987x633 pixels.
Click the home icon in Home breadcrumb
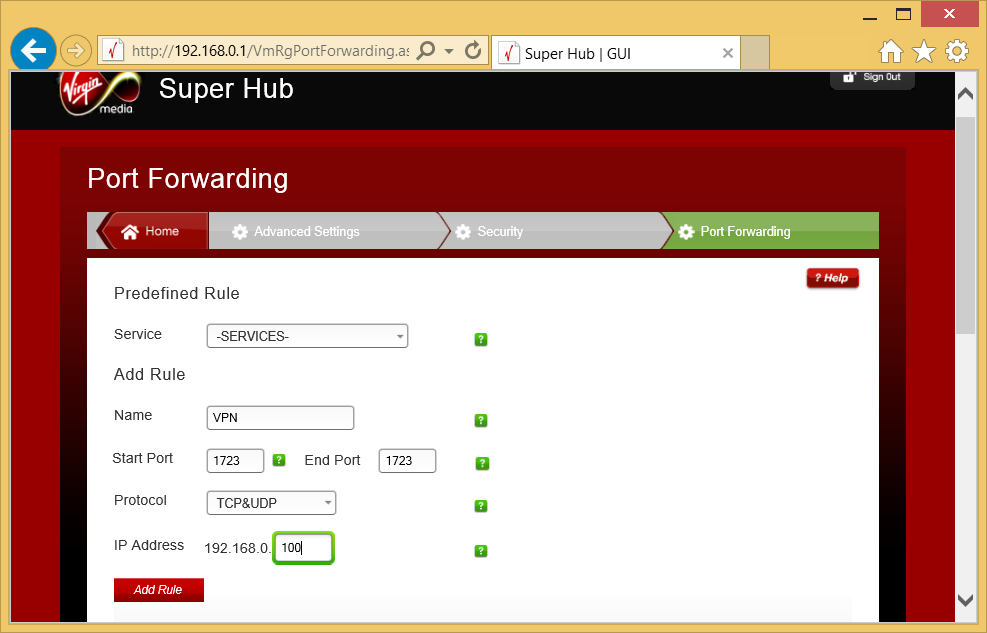pyautogui.click(x=130, y=232)
